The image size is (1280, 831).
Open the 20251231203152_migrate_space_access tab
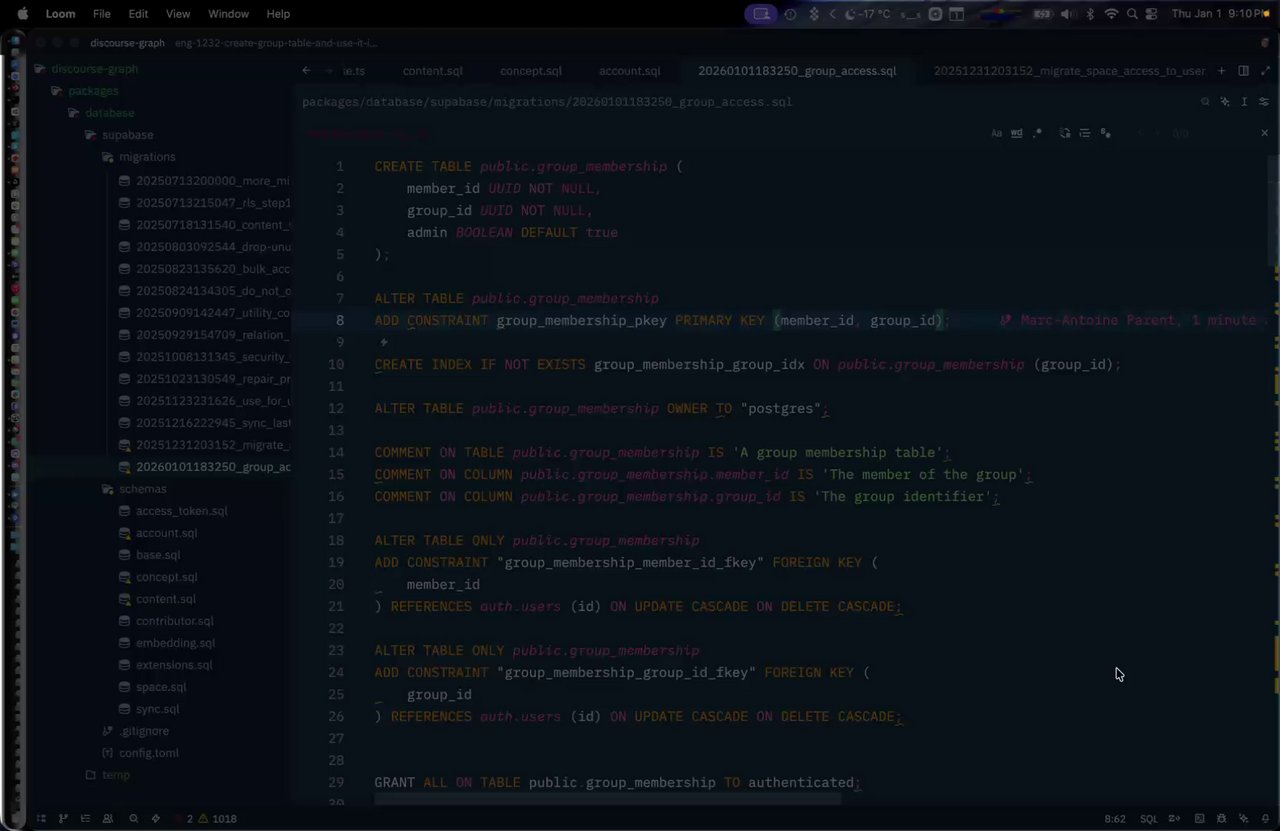click(1069, 71)
